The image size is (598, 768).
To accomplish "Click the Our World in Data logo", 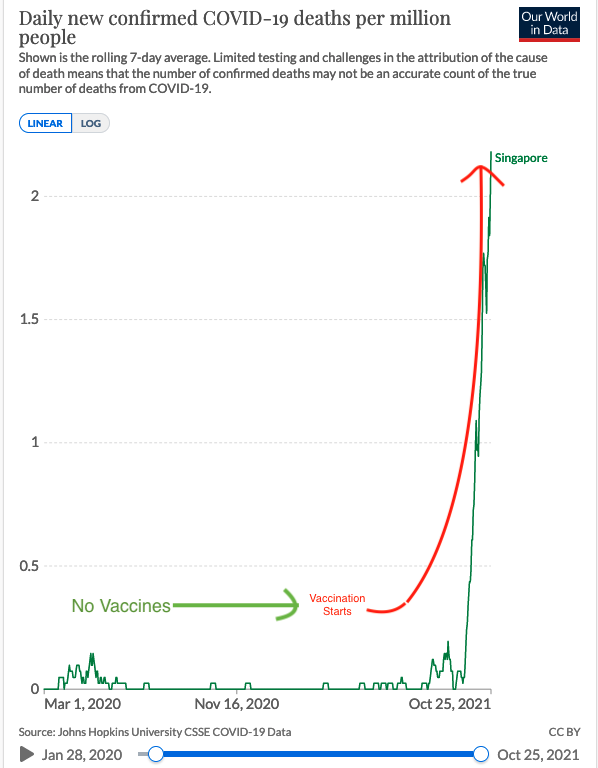I will point(549,24).
